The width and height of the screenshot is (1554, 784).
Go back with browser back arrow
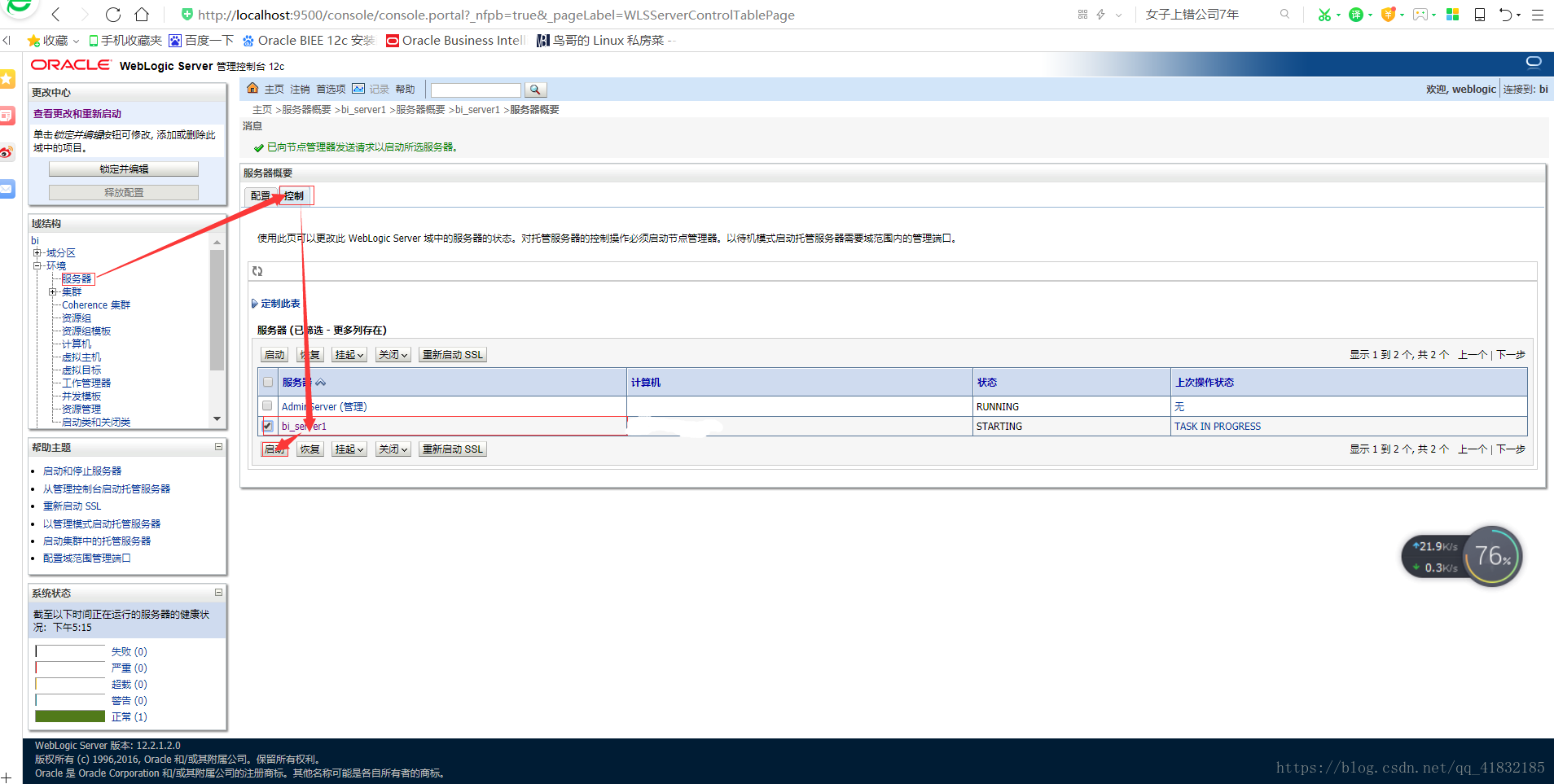coord(55,15)
